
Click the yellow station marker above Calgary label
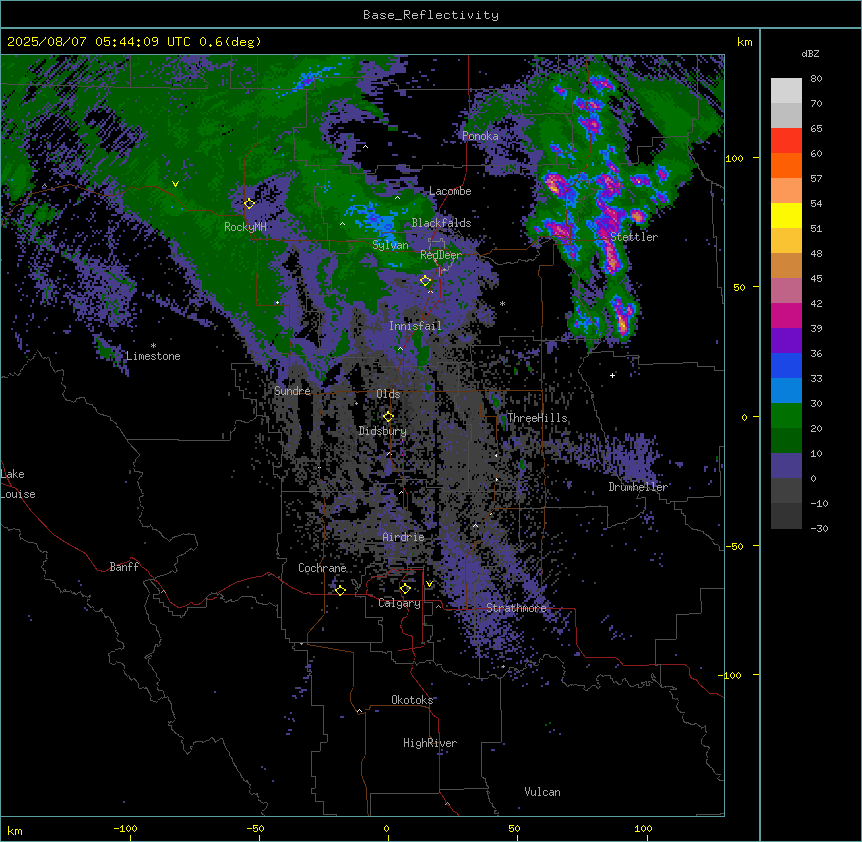(x=405, y=589)
